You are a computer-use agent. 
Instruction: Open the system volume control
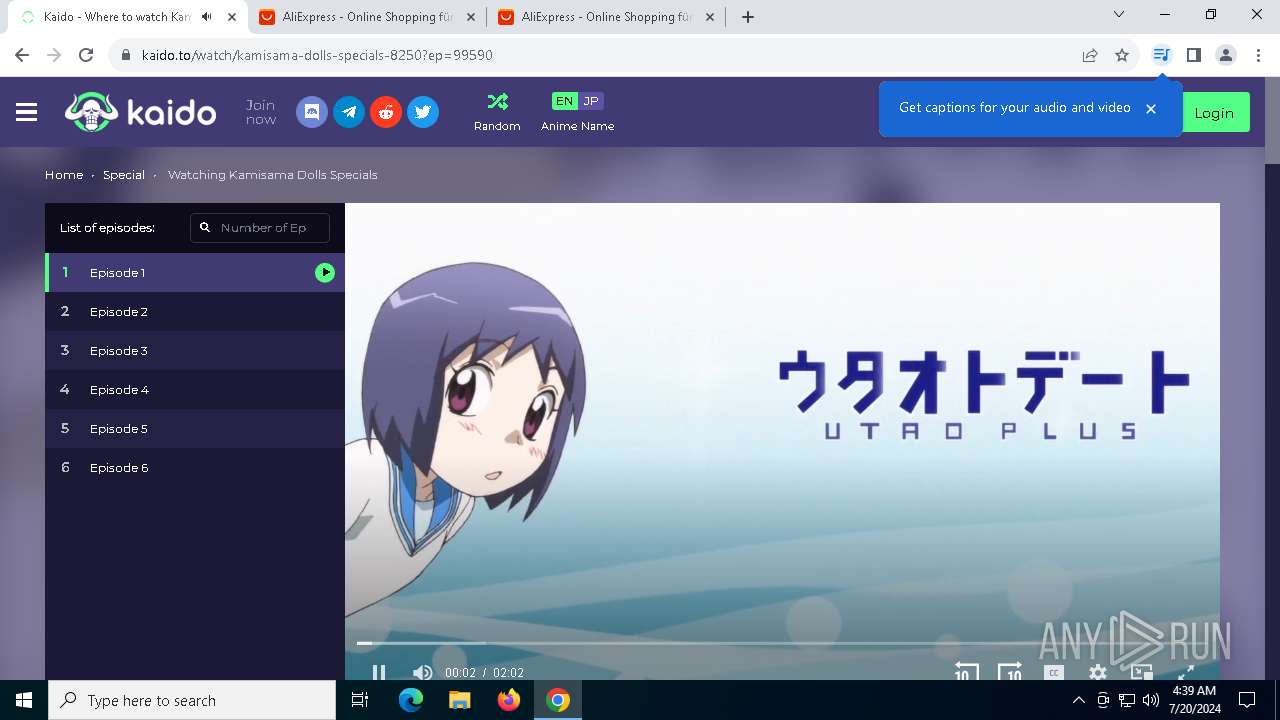(1151, 700)
